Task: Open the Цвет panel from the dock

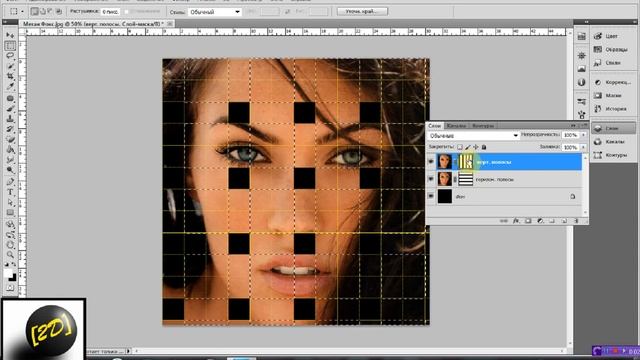Action: point(613,36)
